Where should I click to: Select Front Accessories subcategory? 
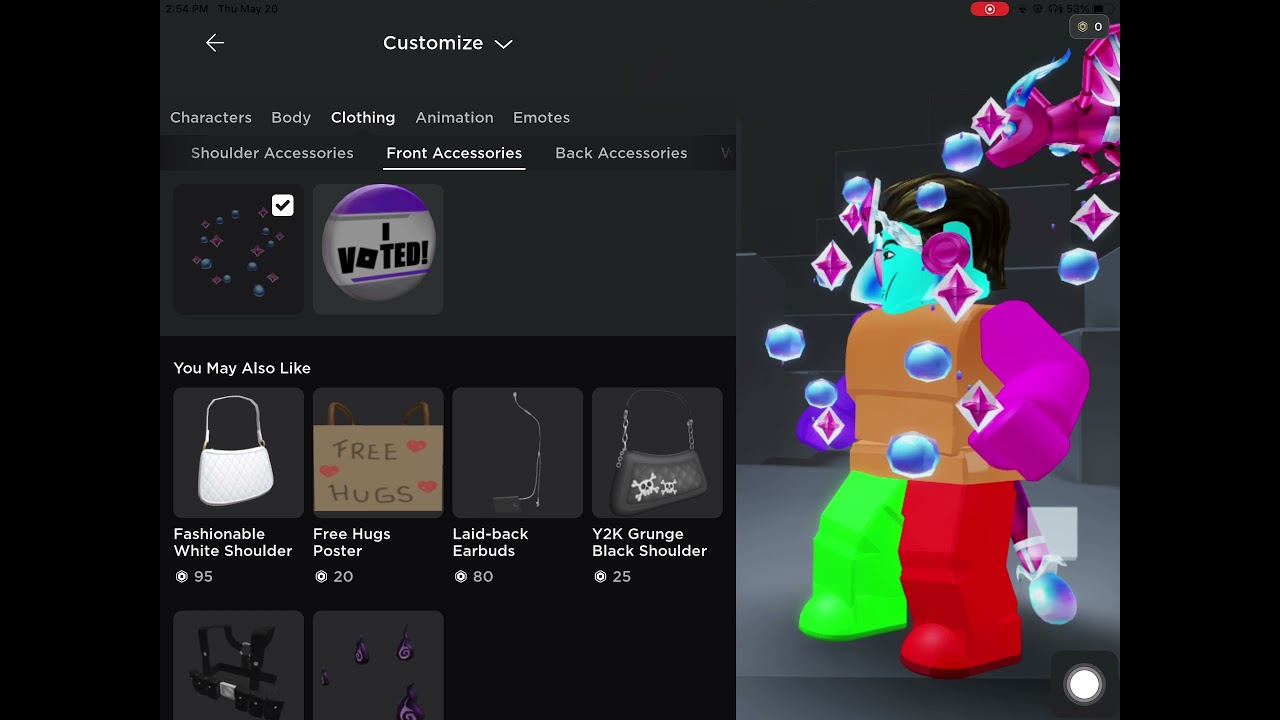click(454, 153)
